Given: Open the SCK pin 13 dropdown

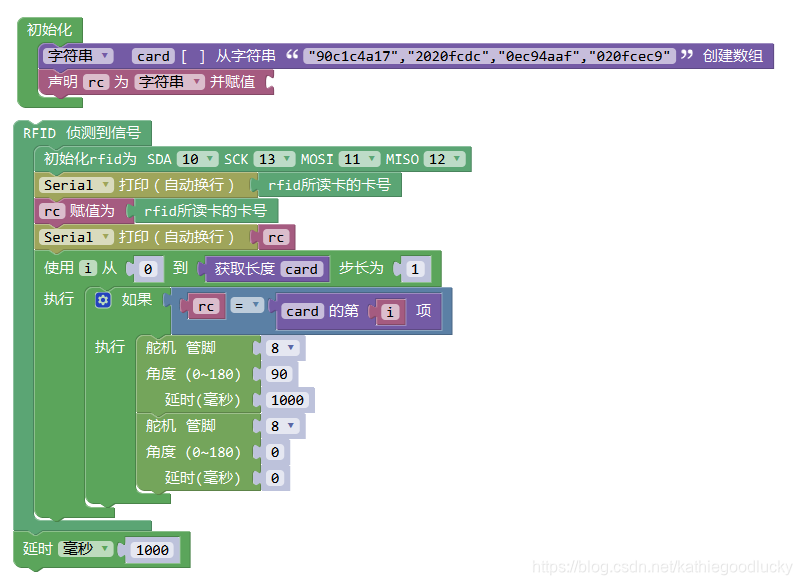Looking at the screenshot, I should pyautogui.click(x=275, y=160).
